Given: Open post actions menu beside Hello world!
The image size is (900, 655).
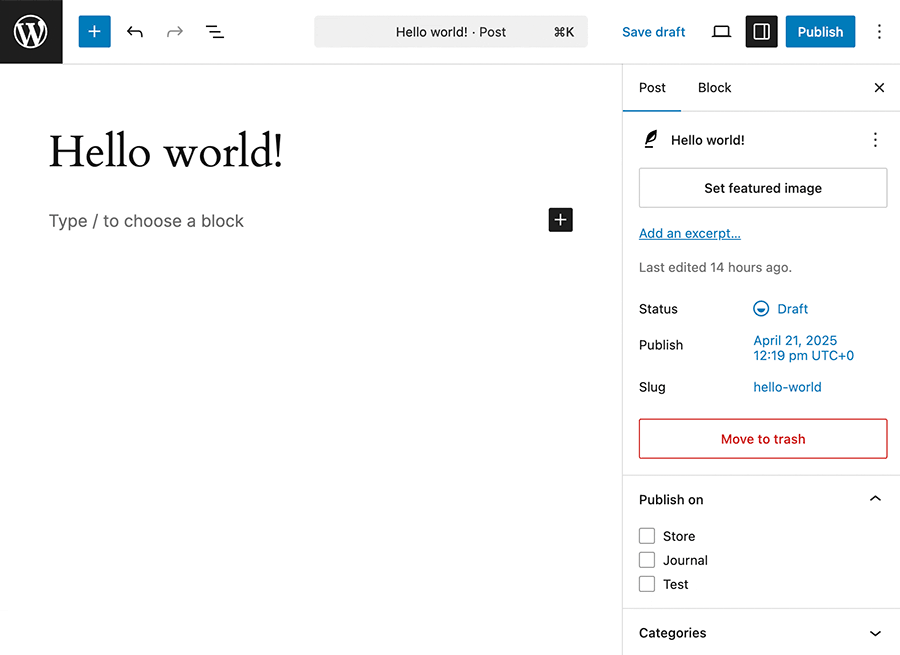Looking at the screenshot, I should pos(875,140).
